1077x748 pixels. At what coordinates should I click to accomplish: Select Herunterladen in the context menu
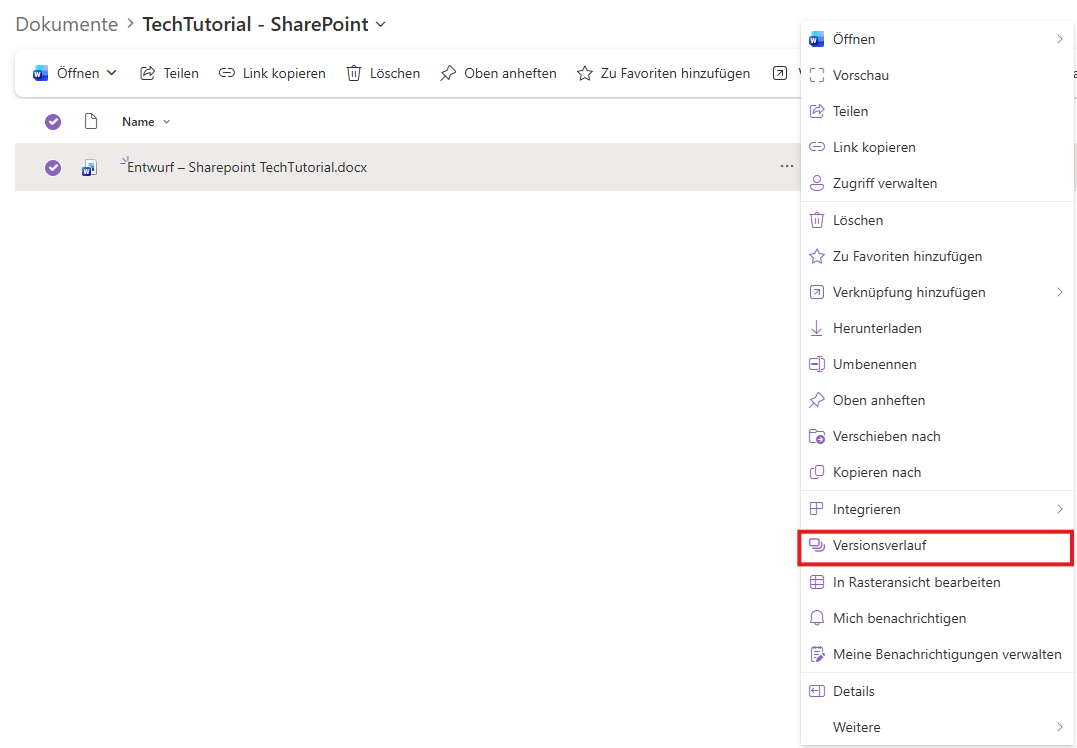938,328
